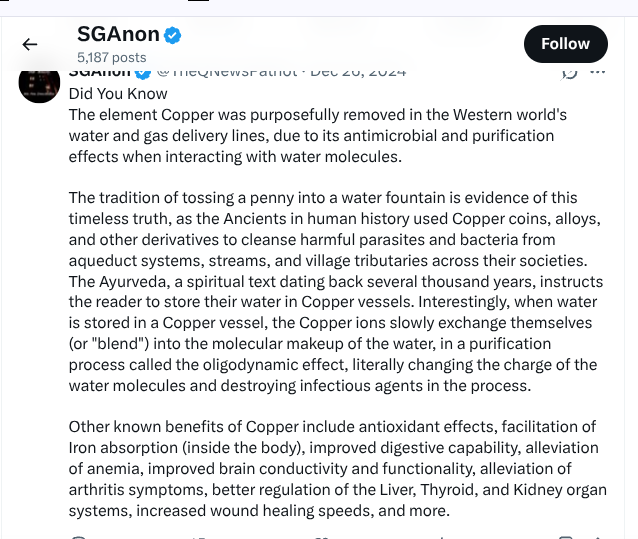Click the verified badge beside the SGAnon header

pyautogui.click(x=172, y=36)
